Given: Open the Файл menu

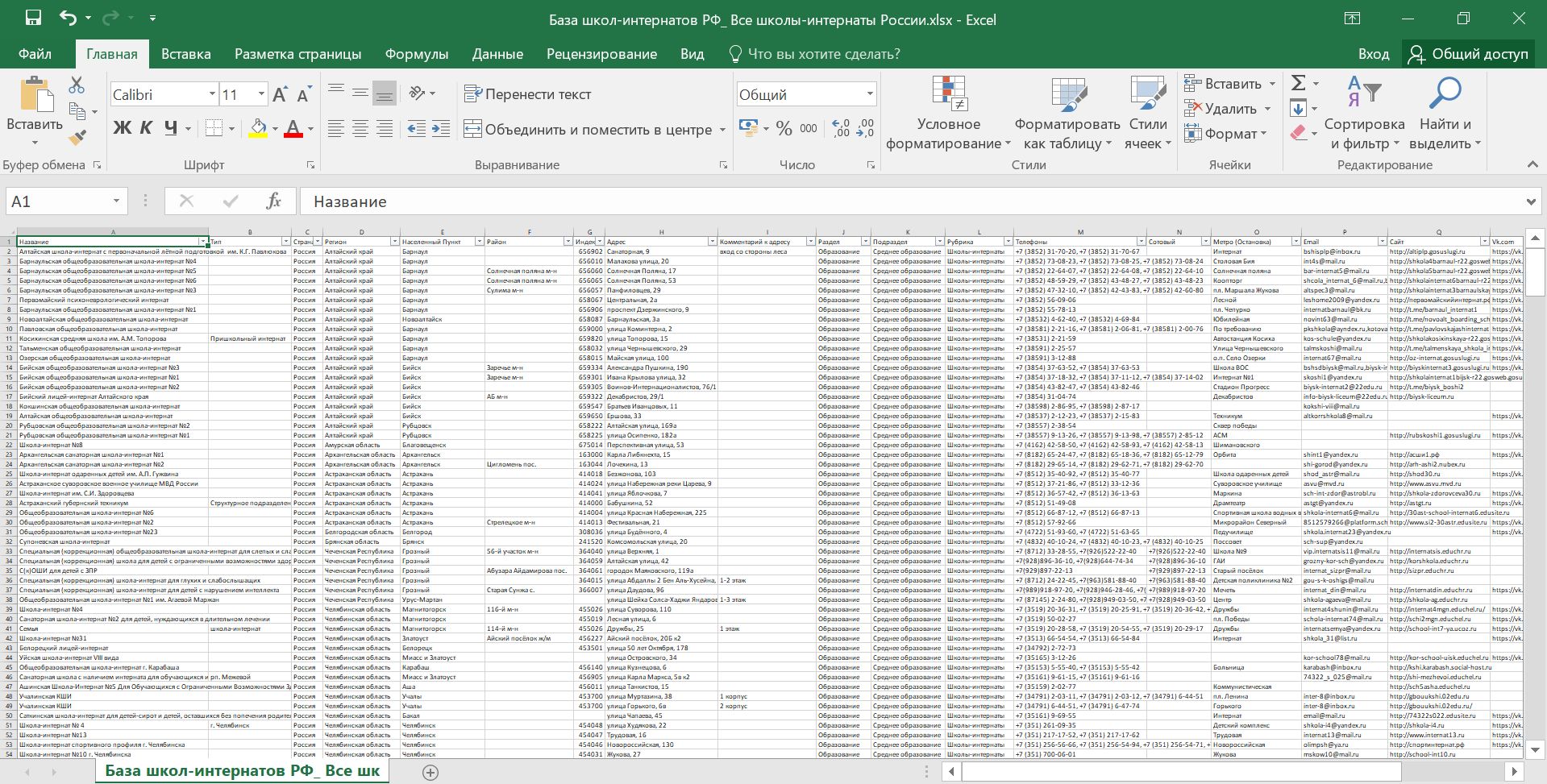Looking at the screenshot, I should (x=35, y=54).
